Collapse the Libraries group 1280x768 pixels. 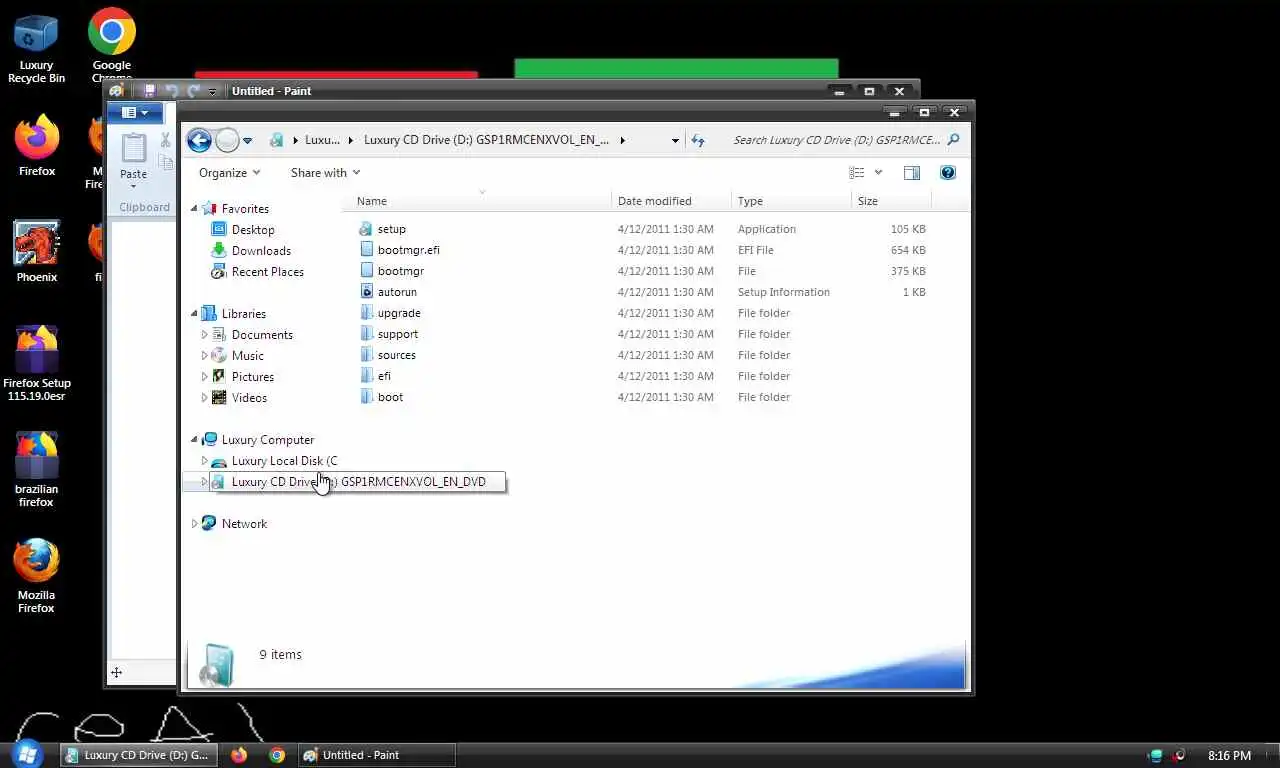pos(195,314)
